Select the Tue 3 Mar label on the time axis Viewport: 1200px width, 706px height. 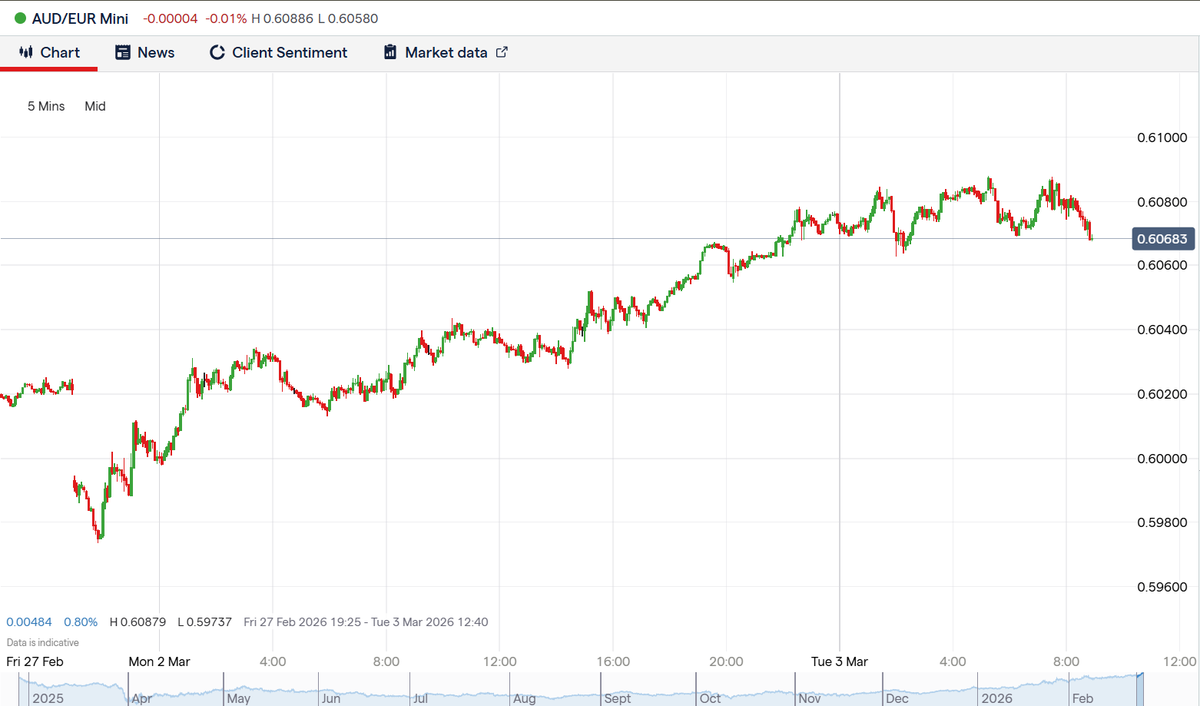click(839, 661)
